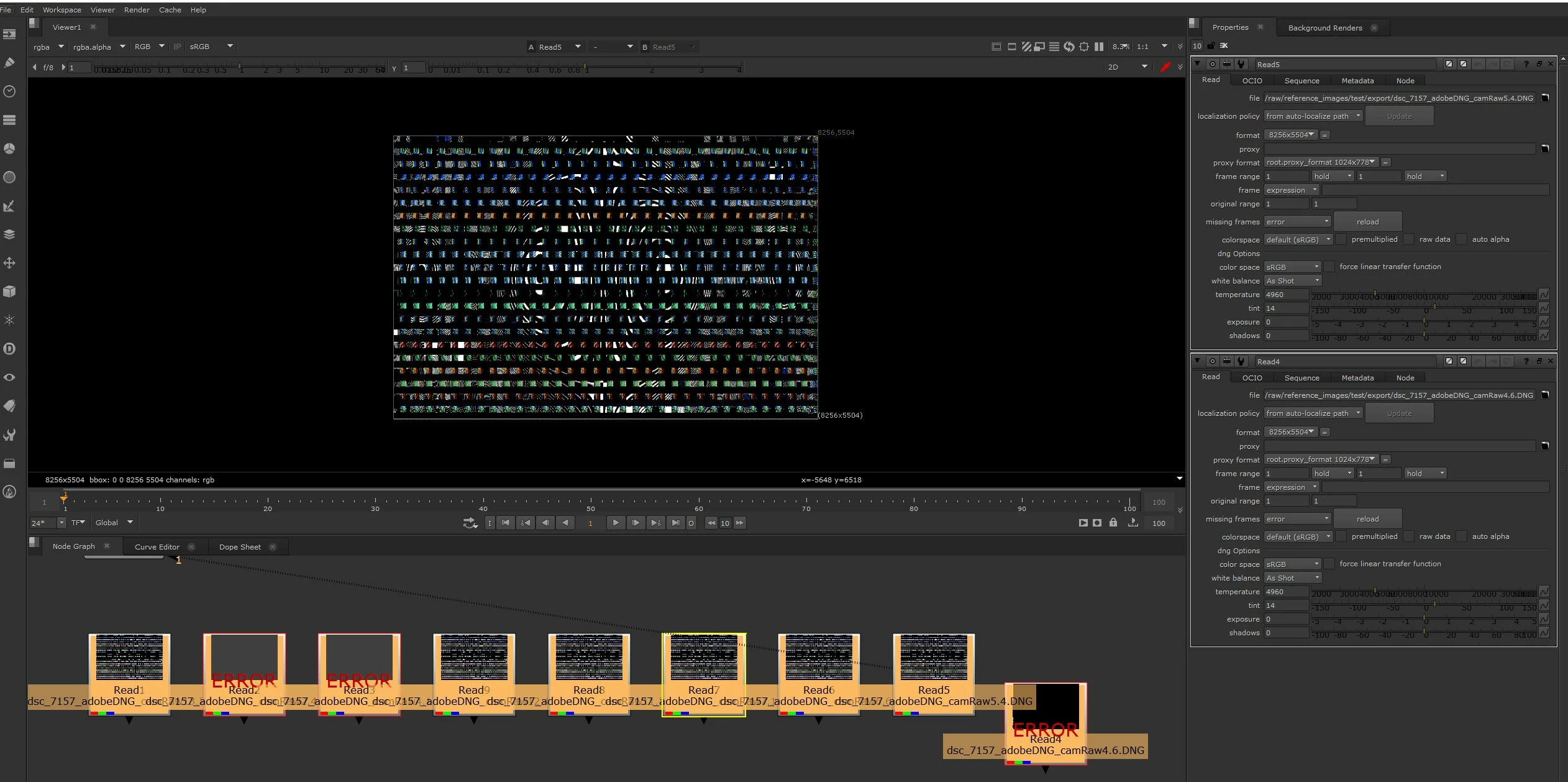Image resolution: width=1568 pixels, height=782 pixels.
Task: Select the Read7 node thumbnail
Action: [703, 658]
